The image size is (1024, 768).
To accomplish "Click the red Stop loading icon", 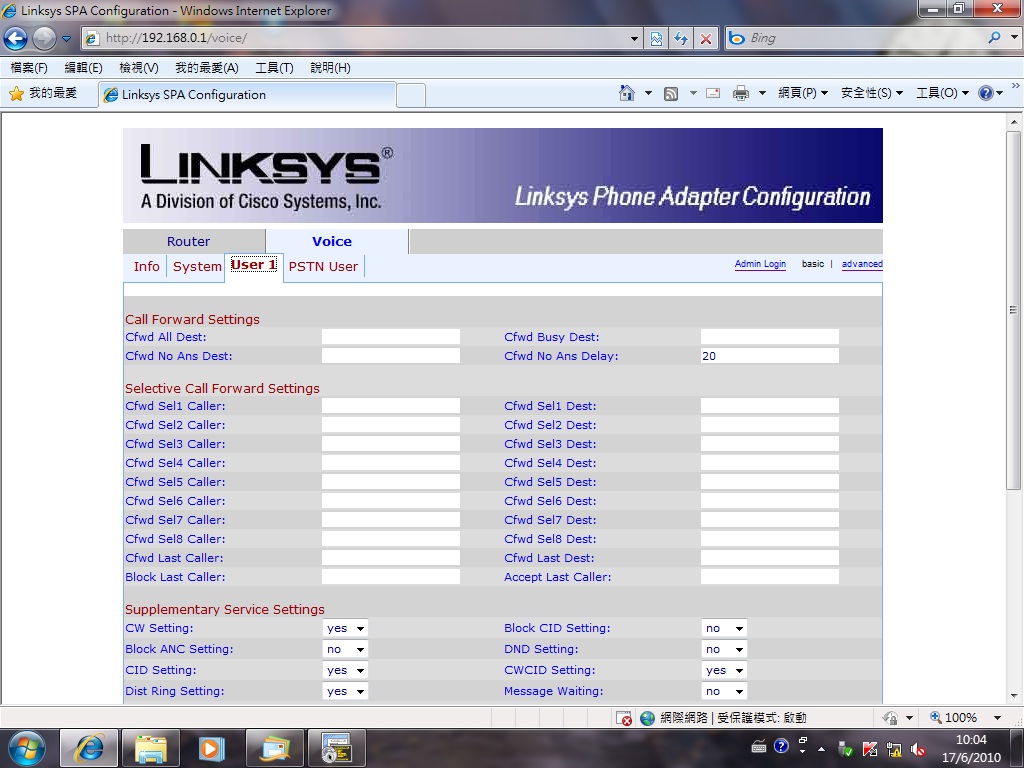I will (x=706, y=39).
